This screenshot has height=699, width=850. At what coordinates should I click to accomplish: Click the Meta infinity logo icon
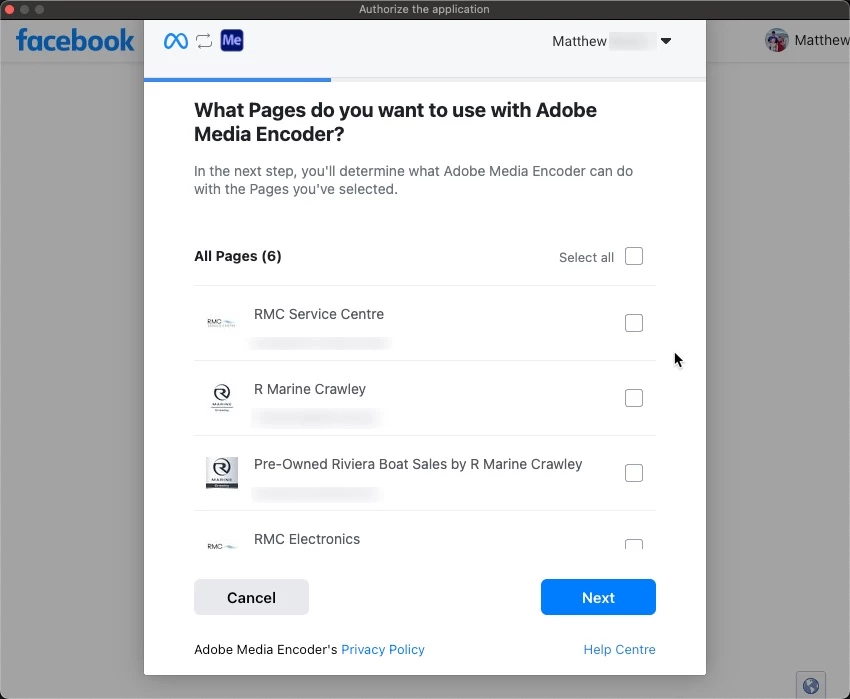tap(176, 41)
